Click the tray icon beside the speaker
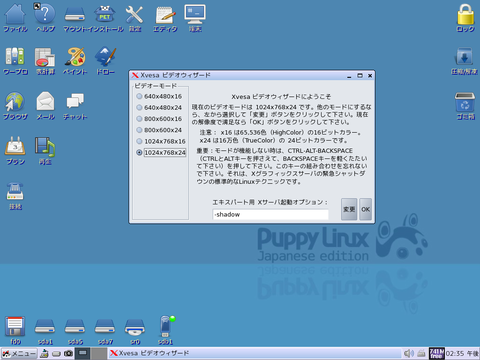 (x=421, y=353)
